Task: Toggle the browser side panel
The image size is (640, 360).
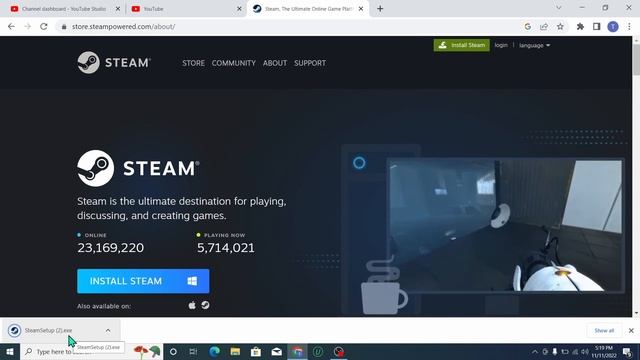Action: 596,27
